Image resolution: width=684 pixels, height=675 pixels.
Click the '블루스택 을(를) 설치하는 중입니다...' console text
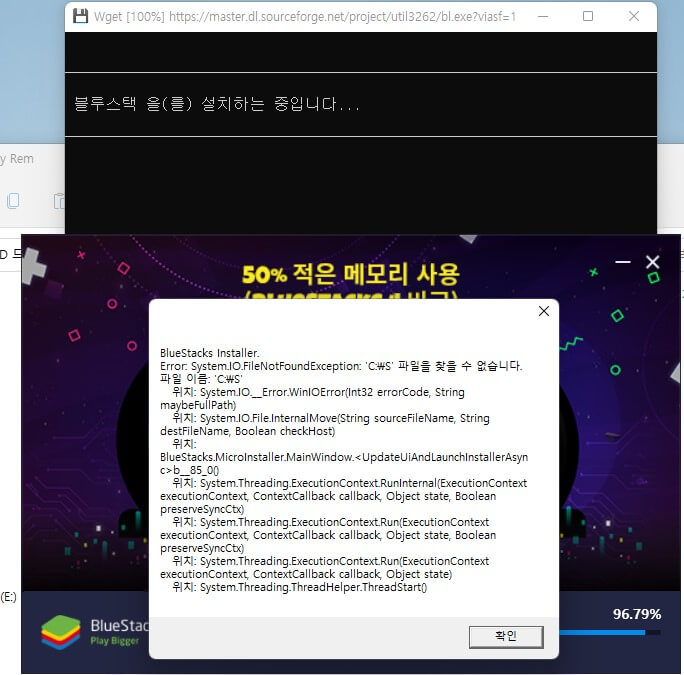point(216,104)
